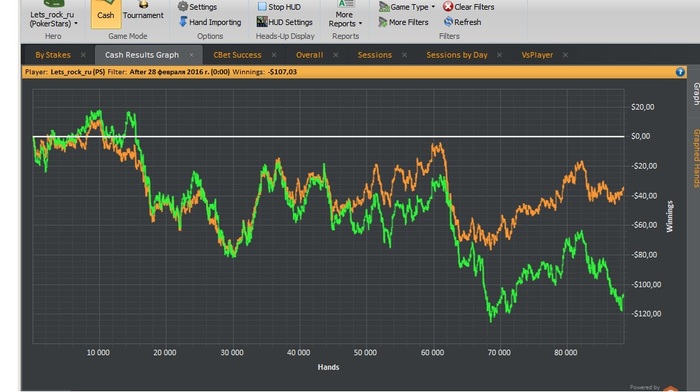Close the Sessions tab
Image resolution: width=700 pixels, height=392 pixels.
[404, 55]
